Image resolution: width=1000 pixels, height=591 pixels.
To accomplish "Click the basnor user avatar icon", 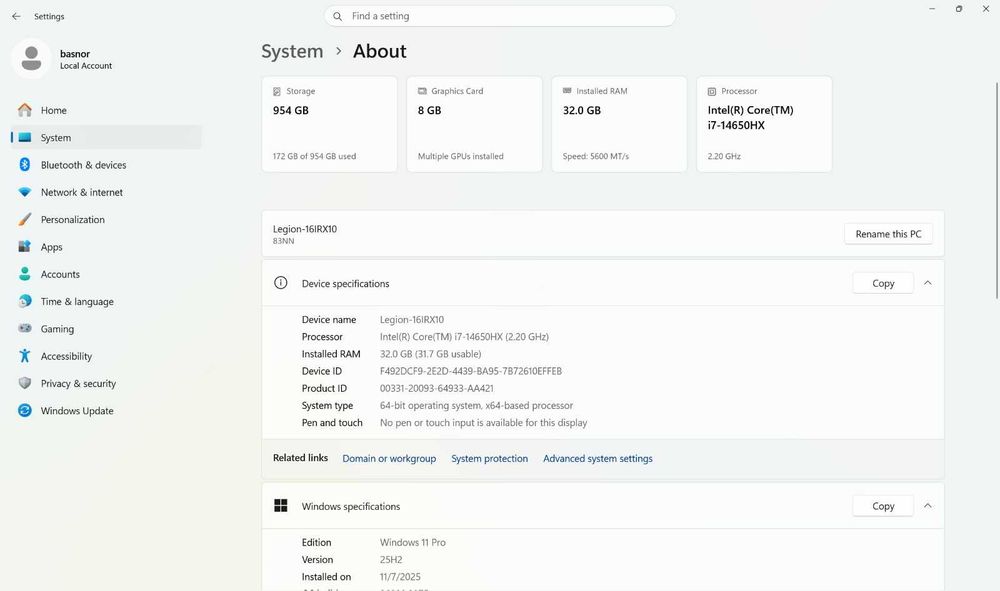I will pos(31,59).
